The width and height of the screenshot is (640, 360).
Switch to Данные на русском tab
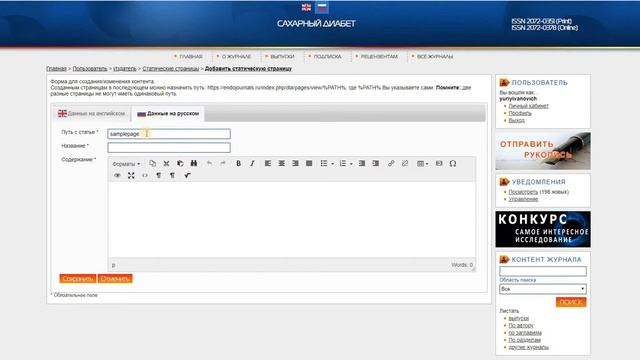tap(168, 113)
